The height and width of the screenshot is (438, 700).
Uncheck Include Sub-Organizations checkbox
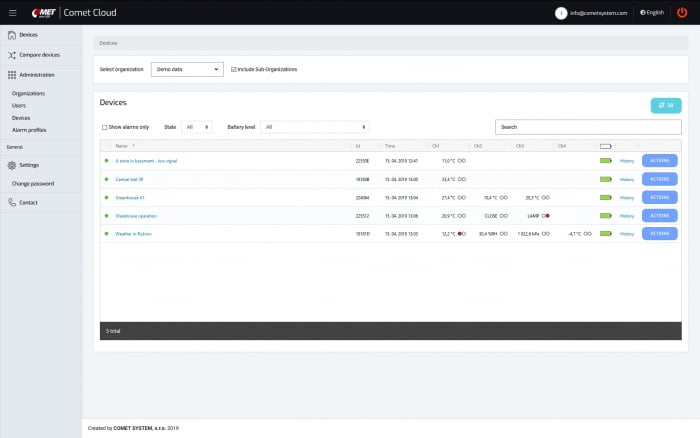234,69
